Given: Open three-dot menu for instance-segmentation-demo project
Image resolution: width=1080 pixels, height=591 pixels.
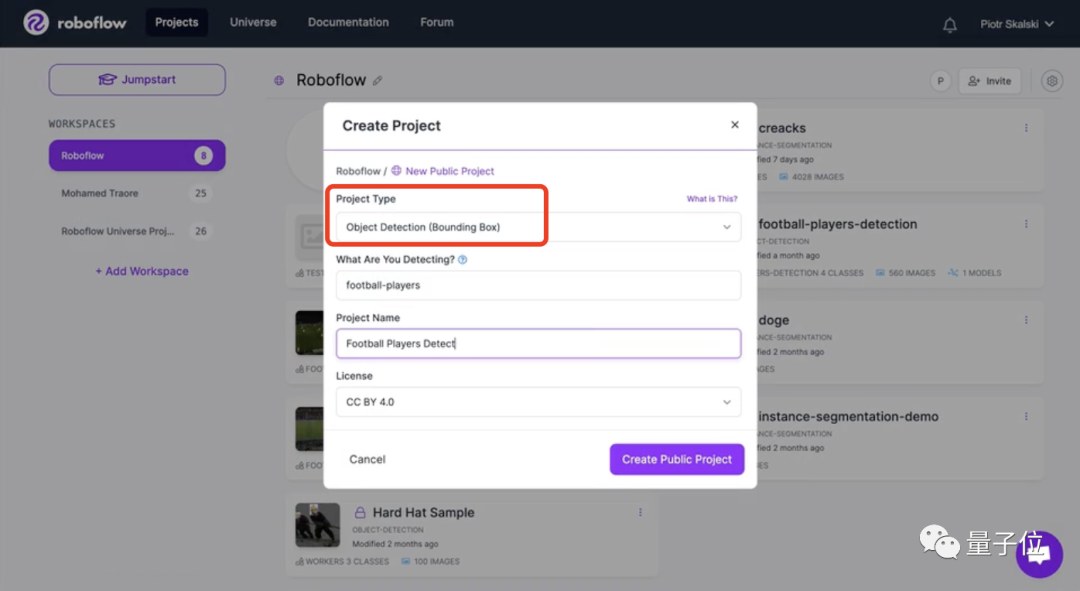Looking at the screenshot, I should click(1026, 417).
